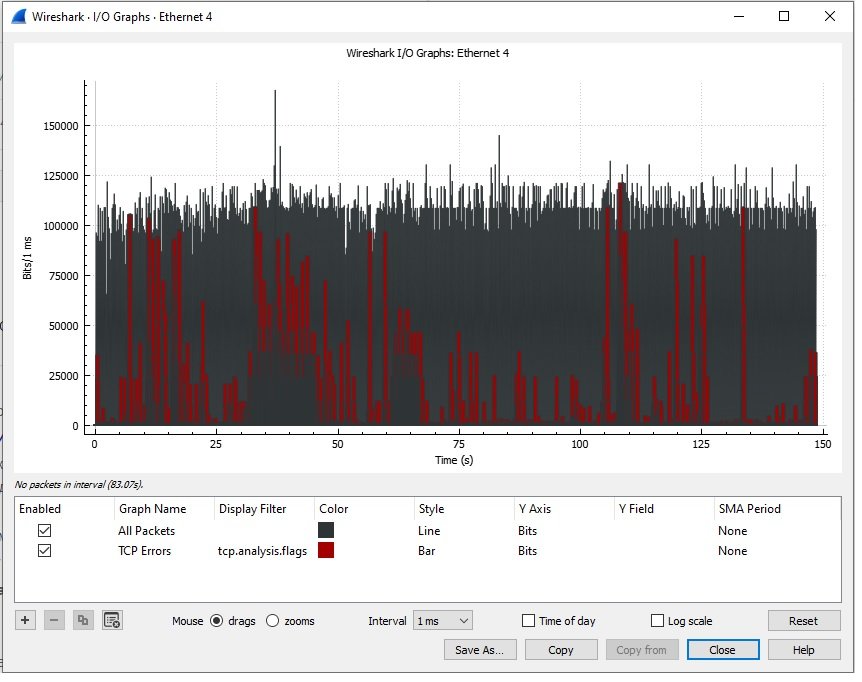Screen dimensions: 862x682
Task: Disable the All Packets graph checkbox
Action: [x=45, y=531]
